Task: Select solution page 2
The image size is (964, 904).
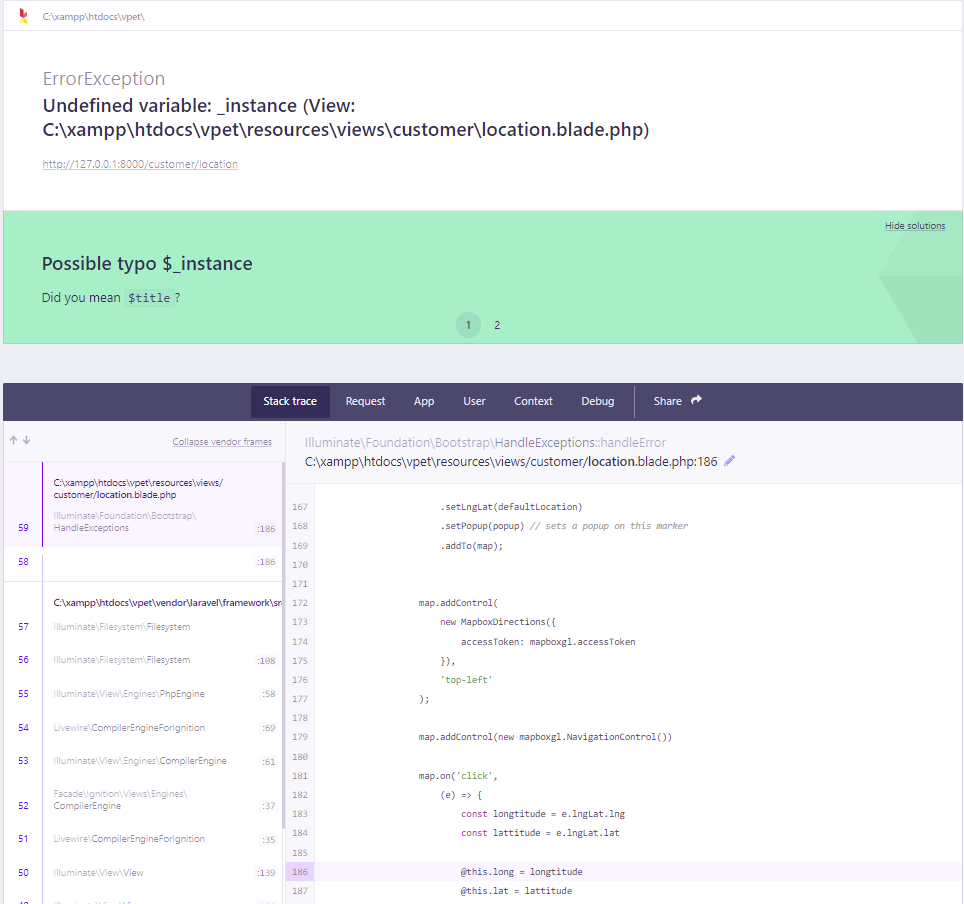Action: (x=497, y=325)
